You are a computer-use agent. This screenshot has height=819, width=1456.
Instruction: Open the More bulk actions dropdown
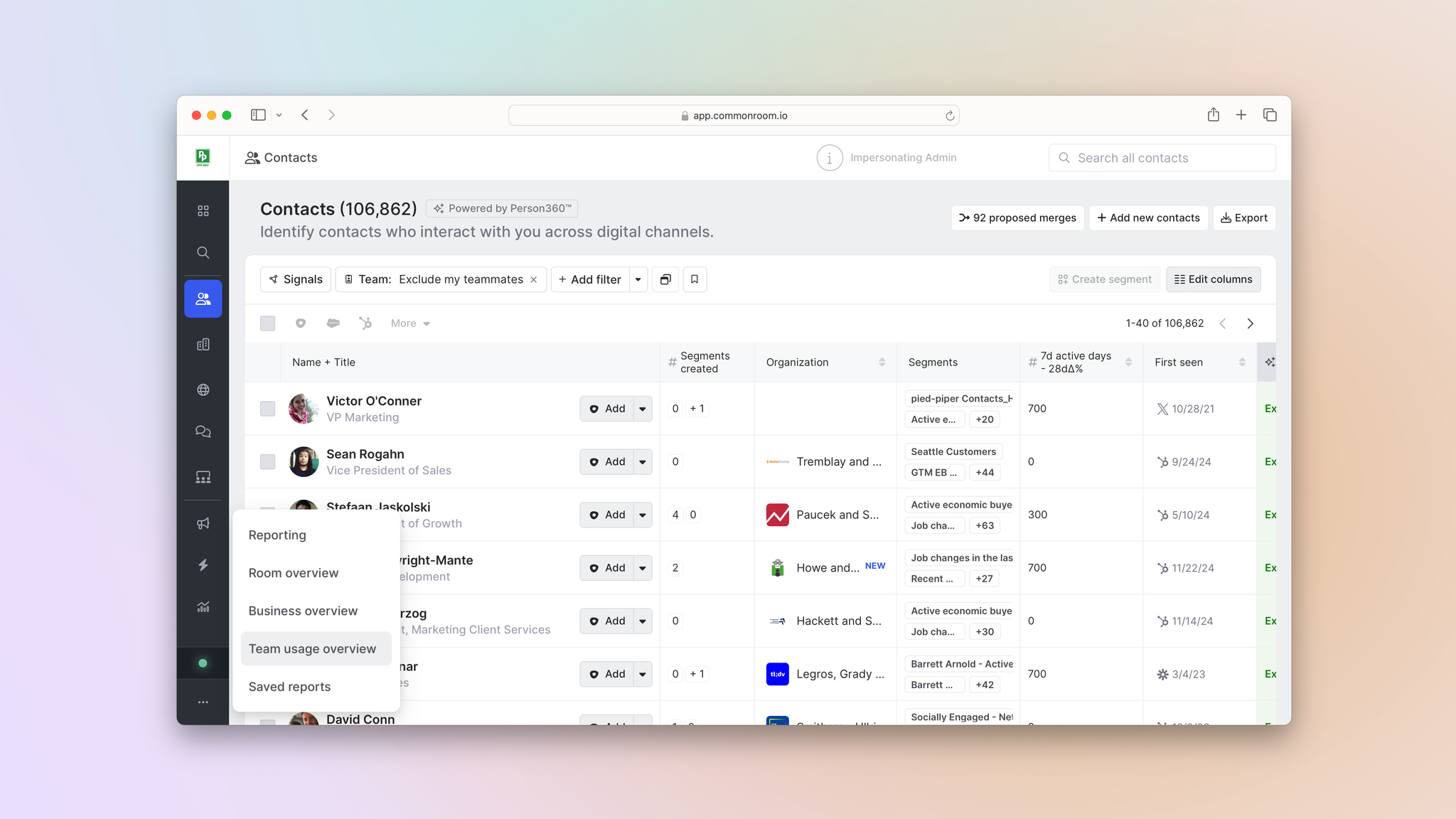[410, 323]
